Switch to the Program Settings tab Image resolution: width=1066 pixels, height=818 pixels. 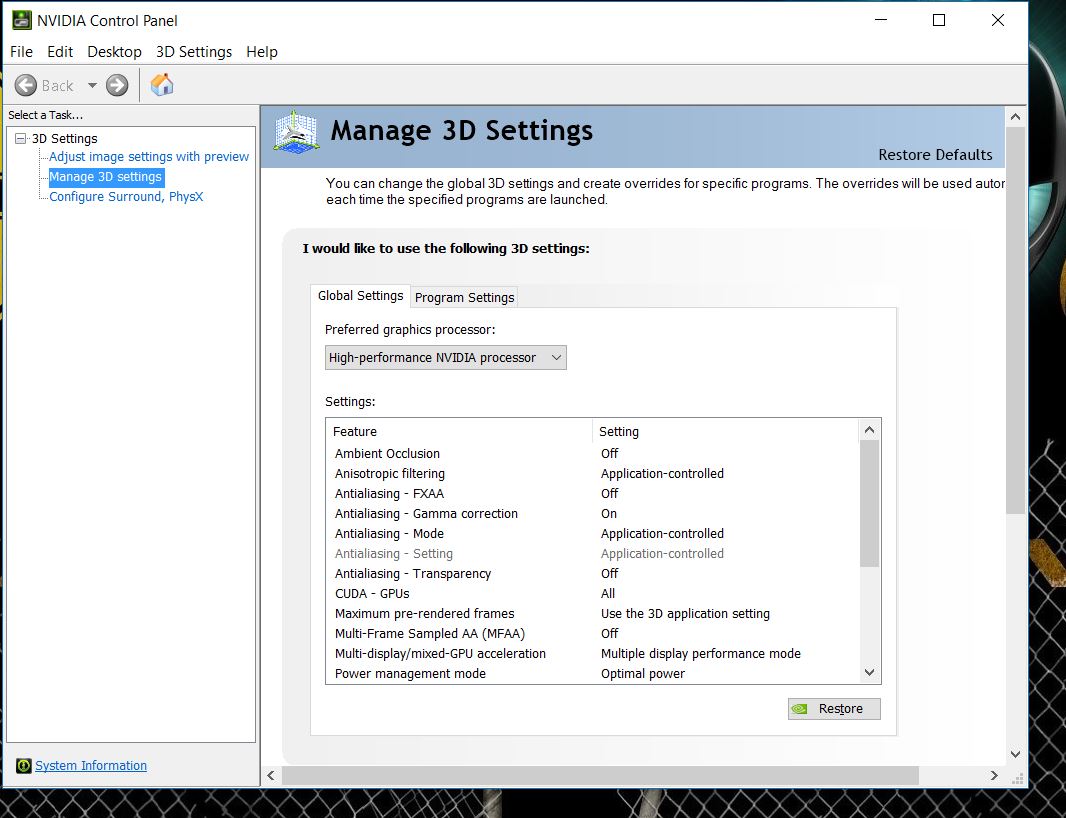[x=464, y=298]
